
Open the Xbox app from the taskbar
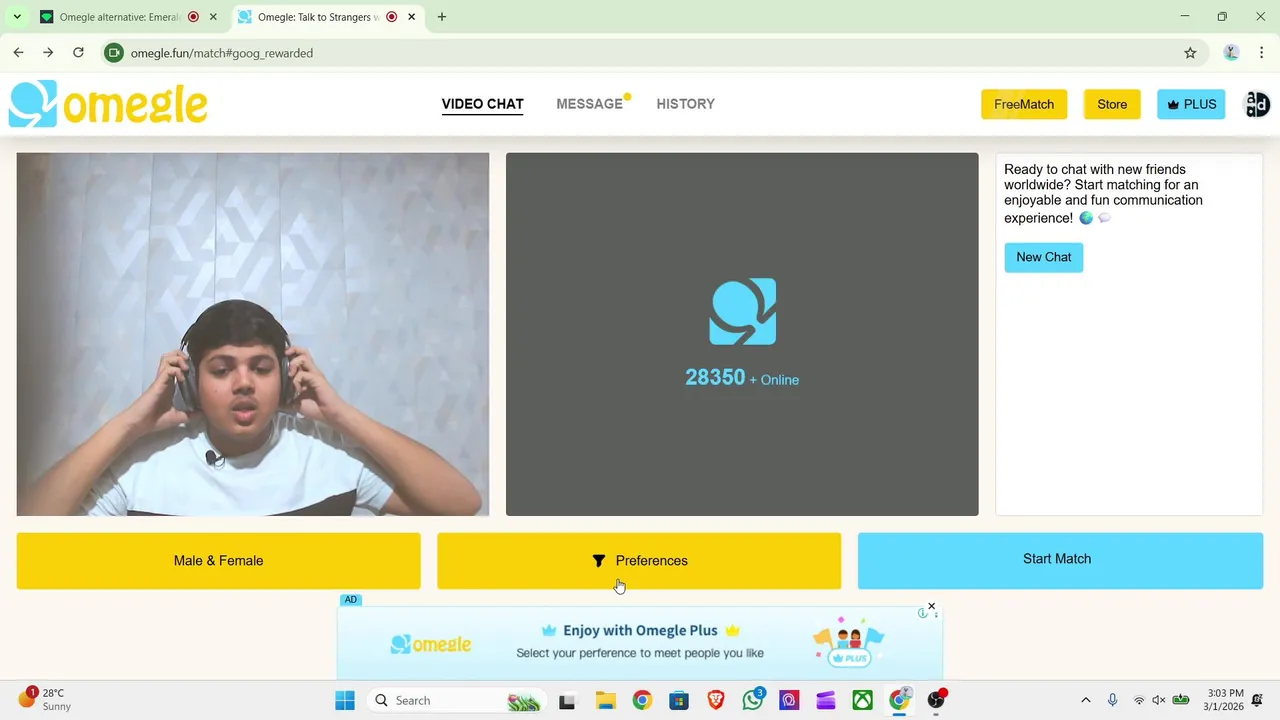click(863, 700)
